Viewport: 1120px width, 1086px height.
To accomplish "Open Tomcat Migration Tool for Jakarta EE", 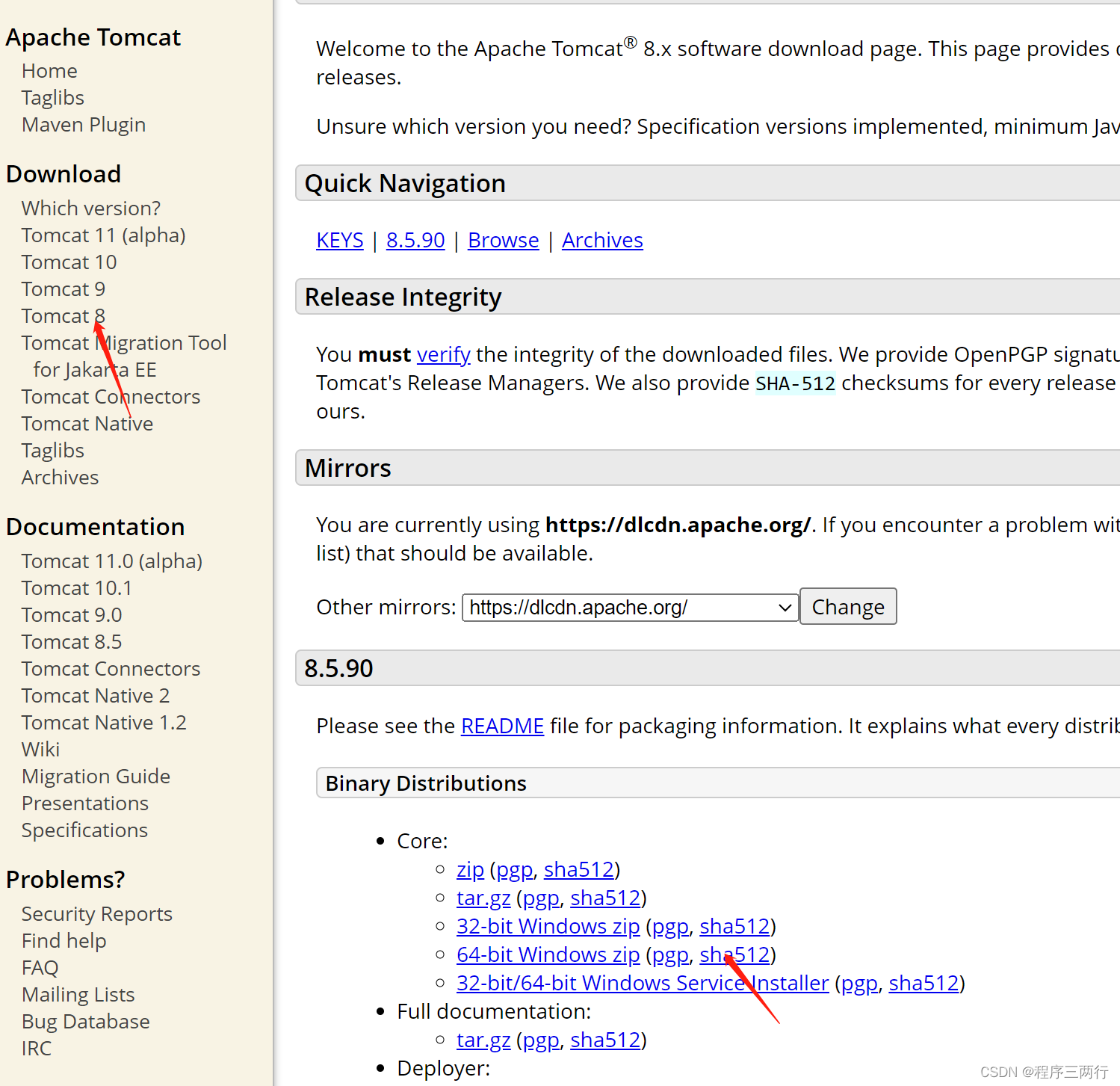I will point(124,357).
